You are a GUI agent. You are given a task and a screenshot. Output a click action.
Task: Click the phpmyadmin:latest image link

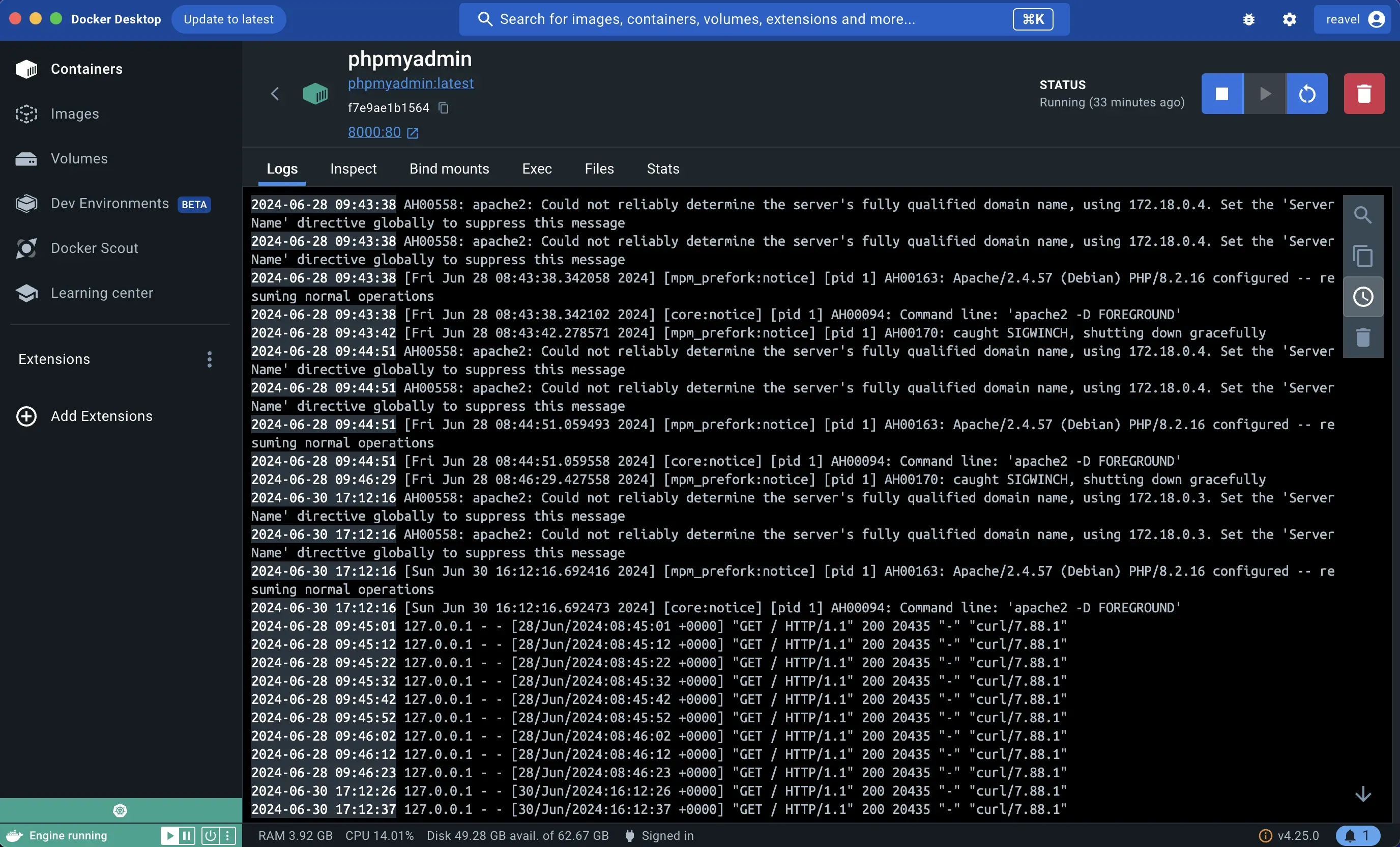click(x=411, y=83)
